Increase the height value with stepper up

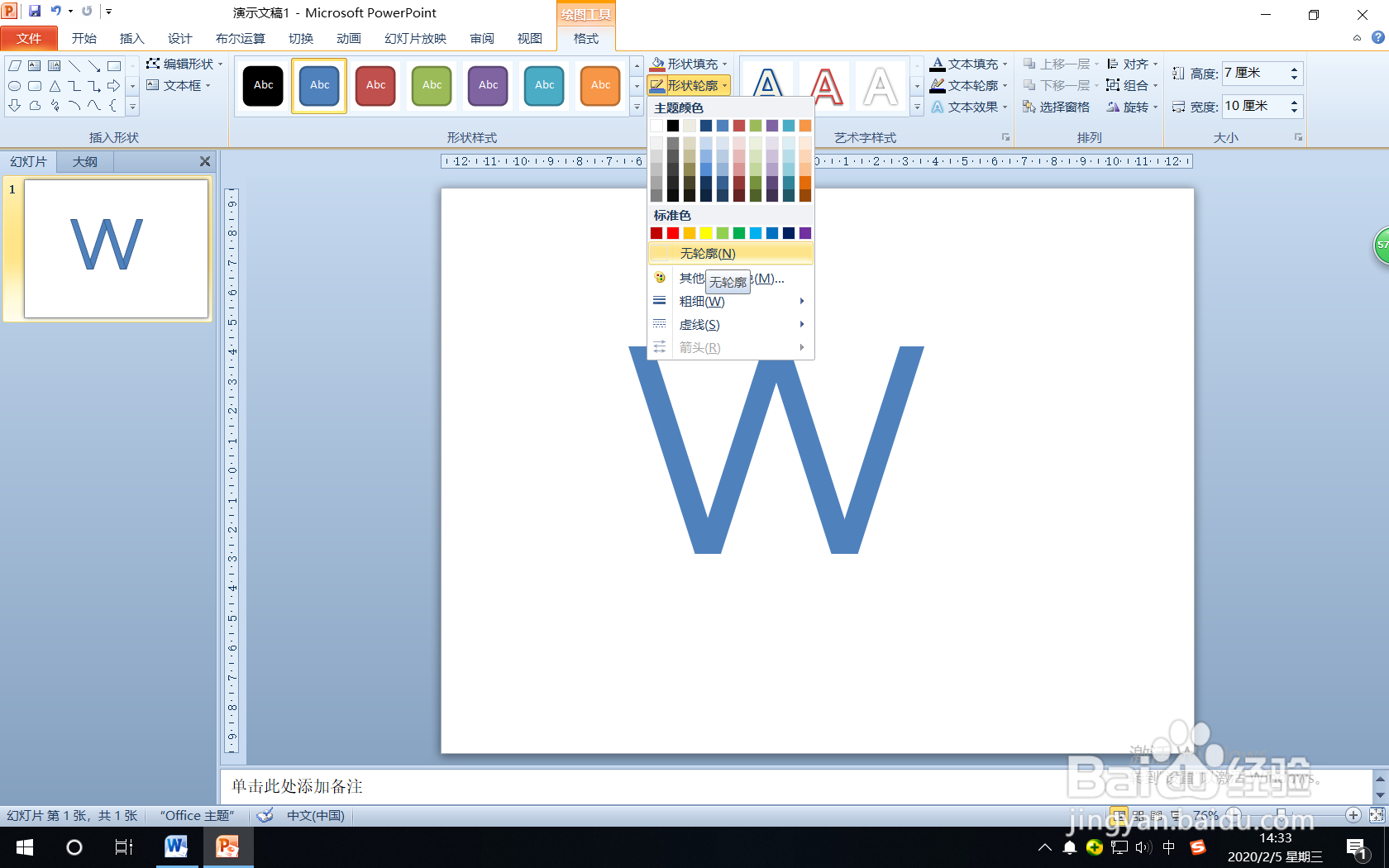click(1295, 69)
